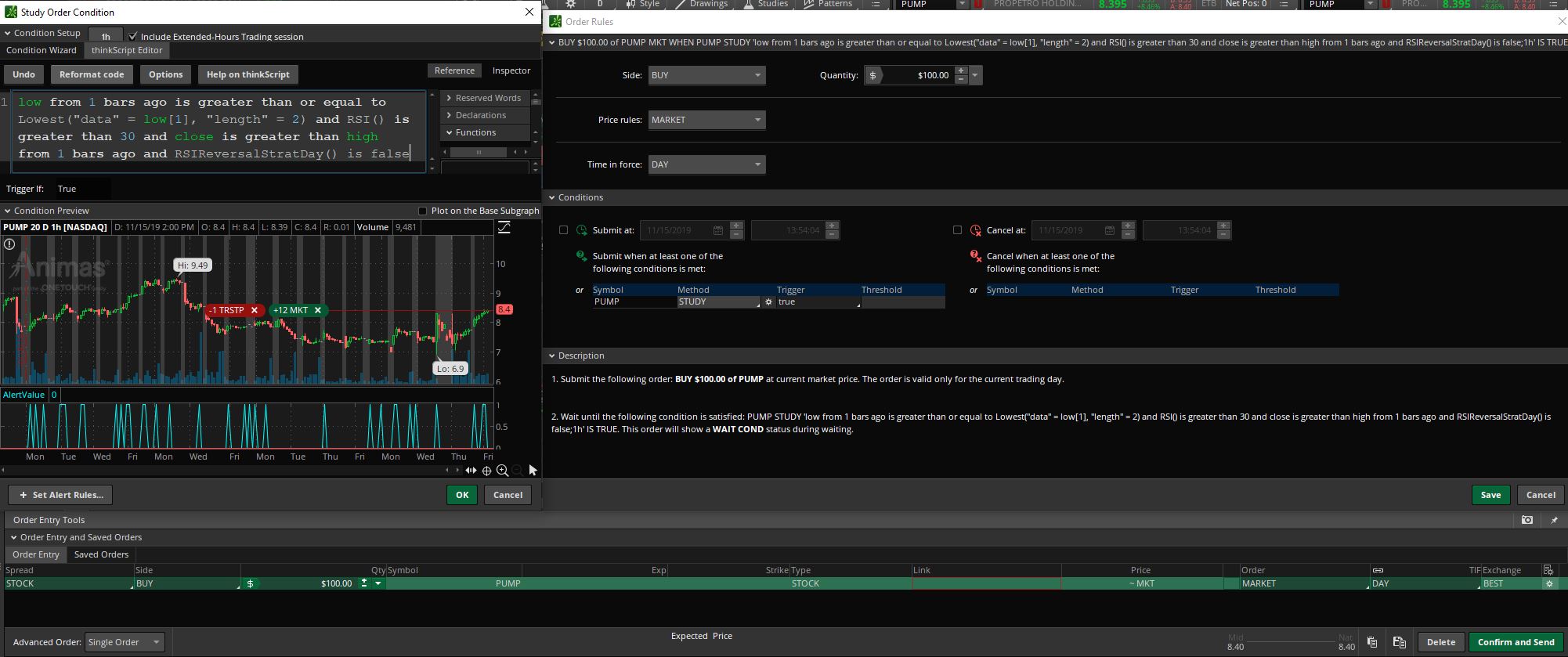Expand the Declarations list
1568x657 pixels.
(450, 115)
